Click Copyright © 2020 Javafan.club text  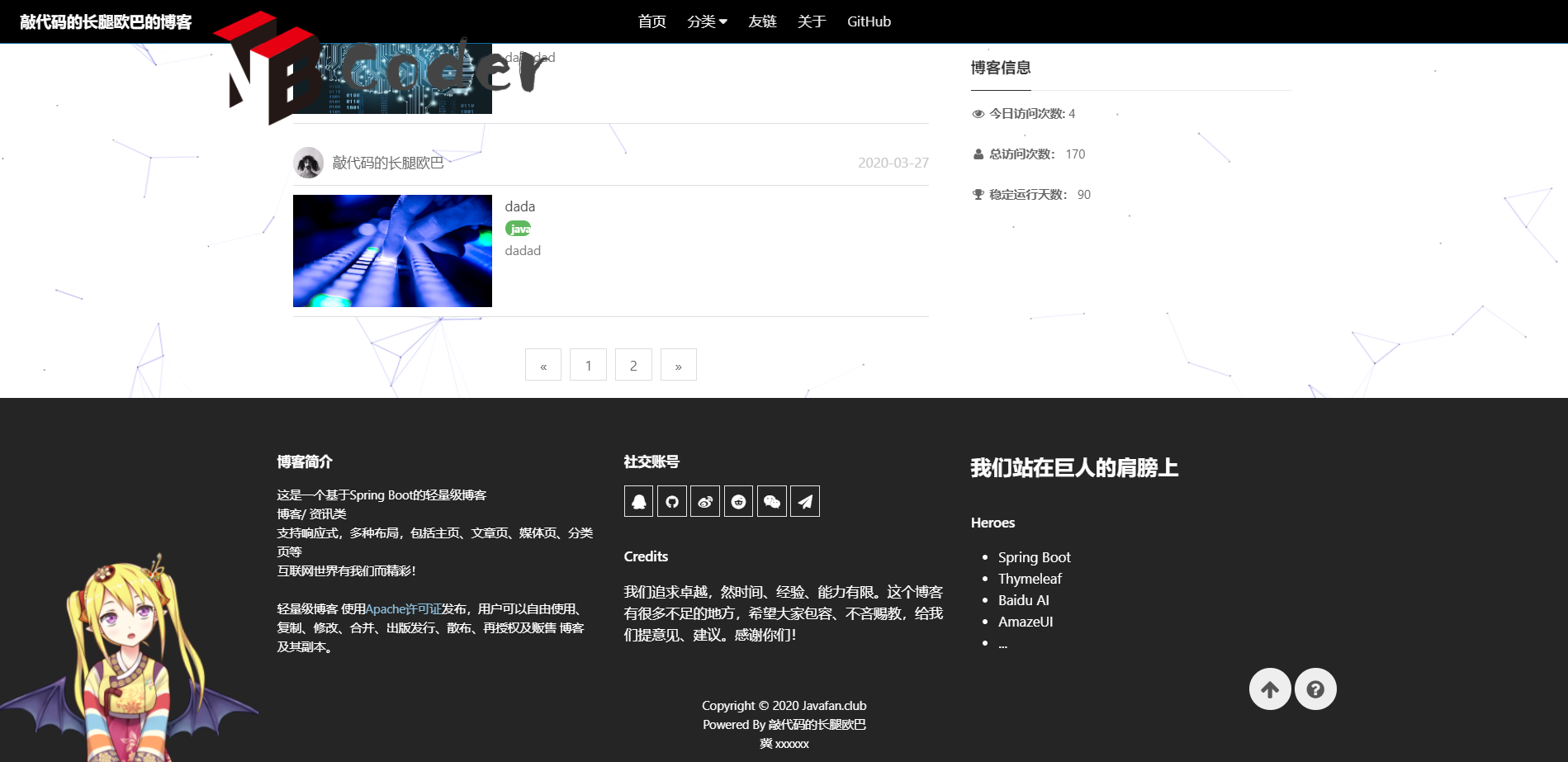point(784,706)
